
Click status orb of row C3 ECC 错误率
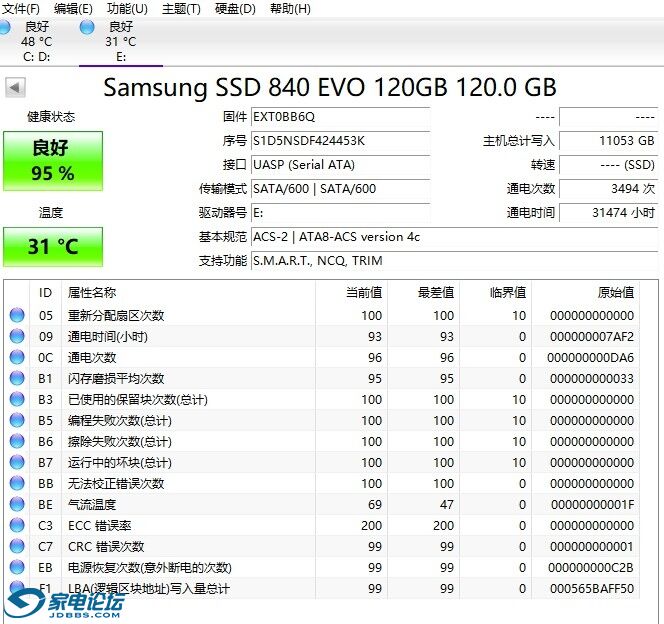[17, 525]
